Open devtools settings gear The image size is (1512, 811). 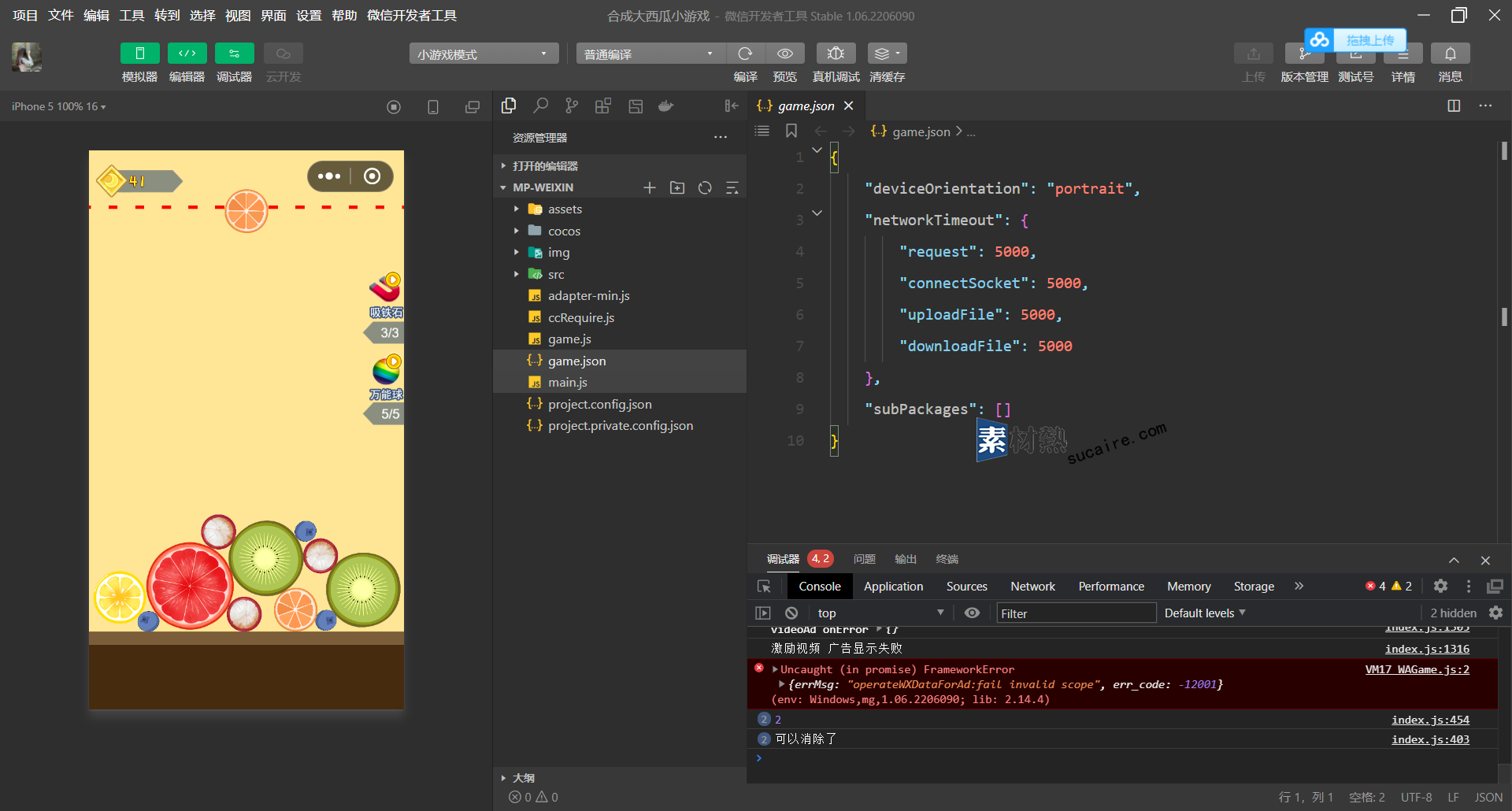[x=1440, y=586]
